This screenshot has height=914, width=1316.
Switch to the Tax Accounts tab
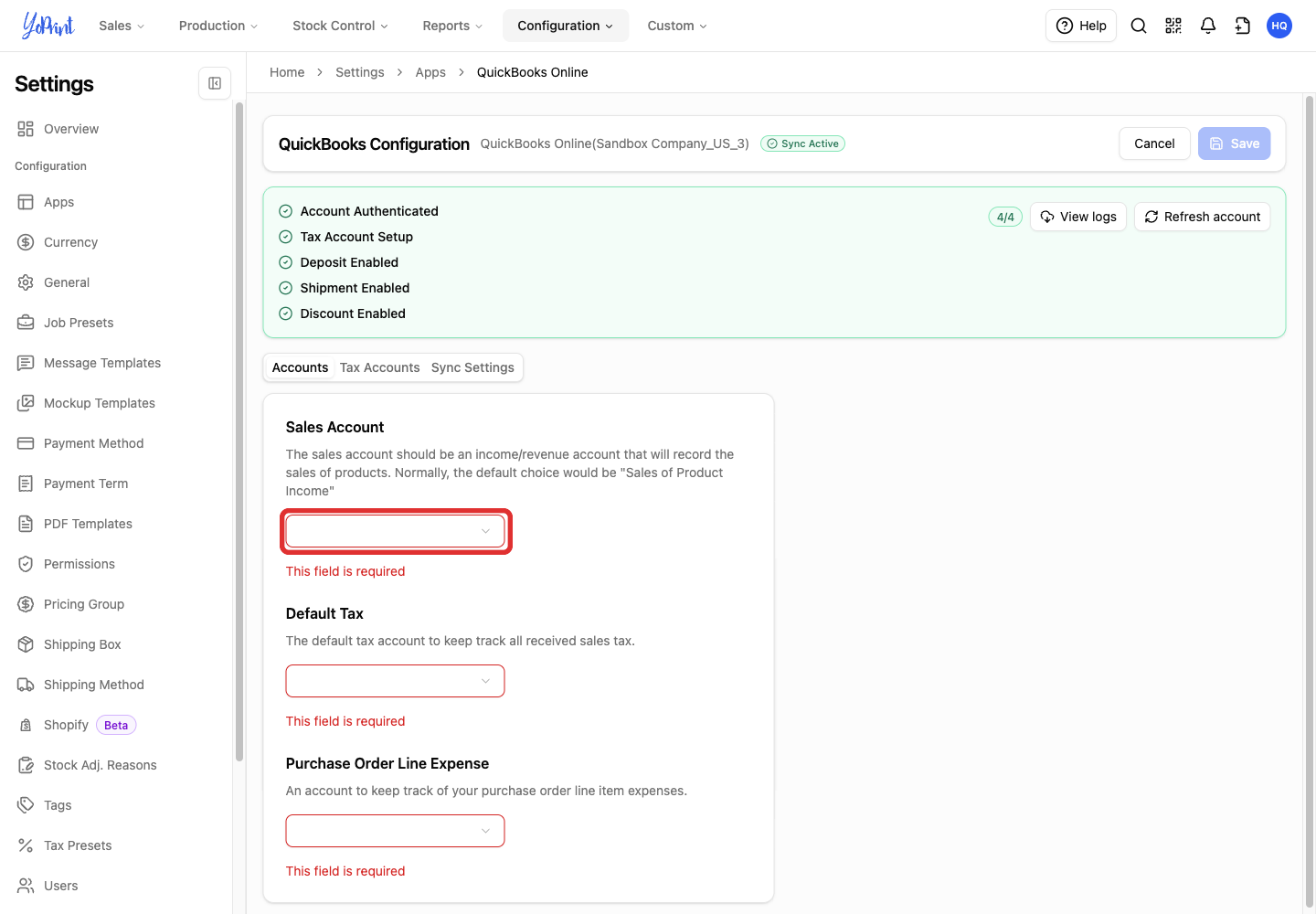pos(380,367)
